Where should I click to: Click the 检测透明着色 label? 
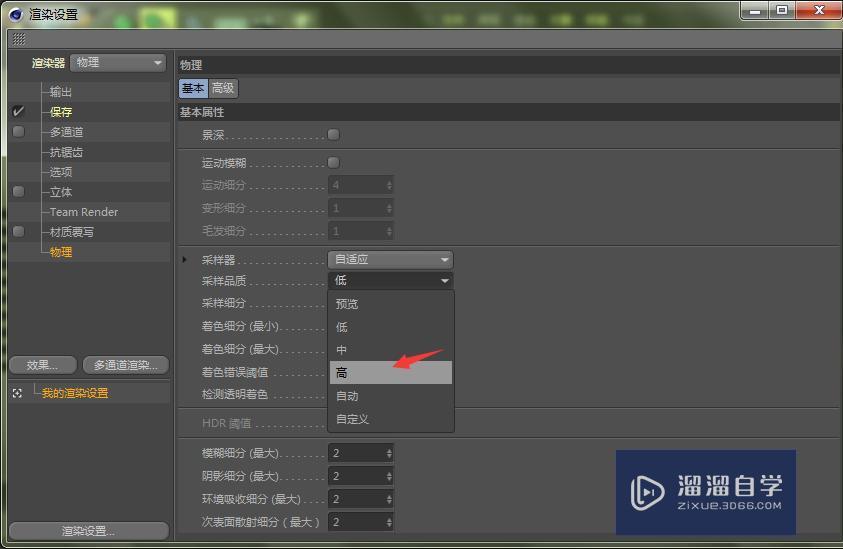pyautogui.click(x=235, y=394)
